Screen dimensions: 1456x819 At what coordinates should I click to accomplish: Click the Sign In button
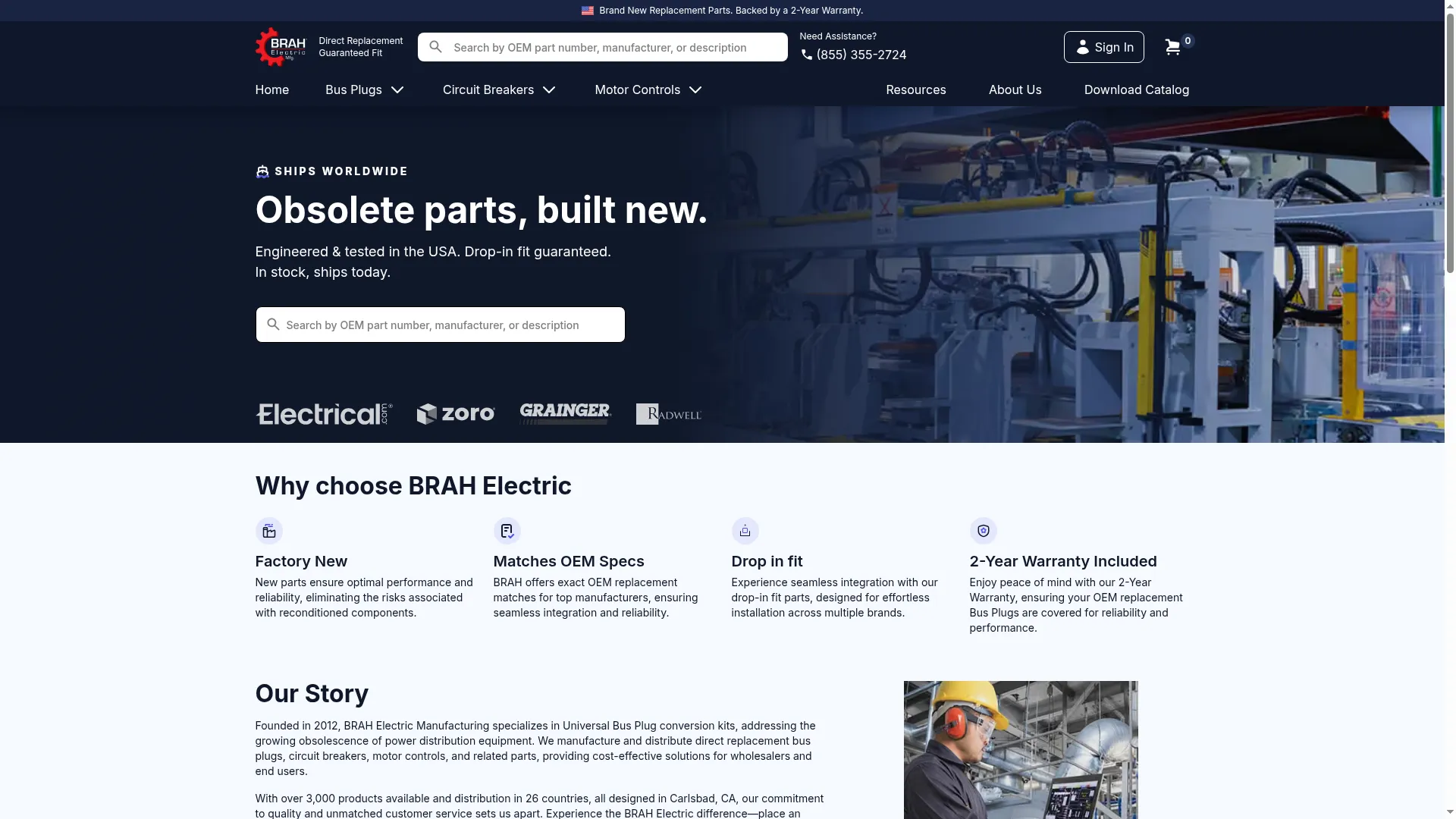pyautogui.click(x=1104, y=47)
